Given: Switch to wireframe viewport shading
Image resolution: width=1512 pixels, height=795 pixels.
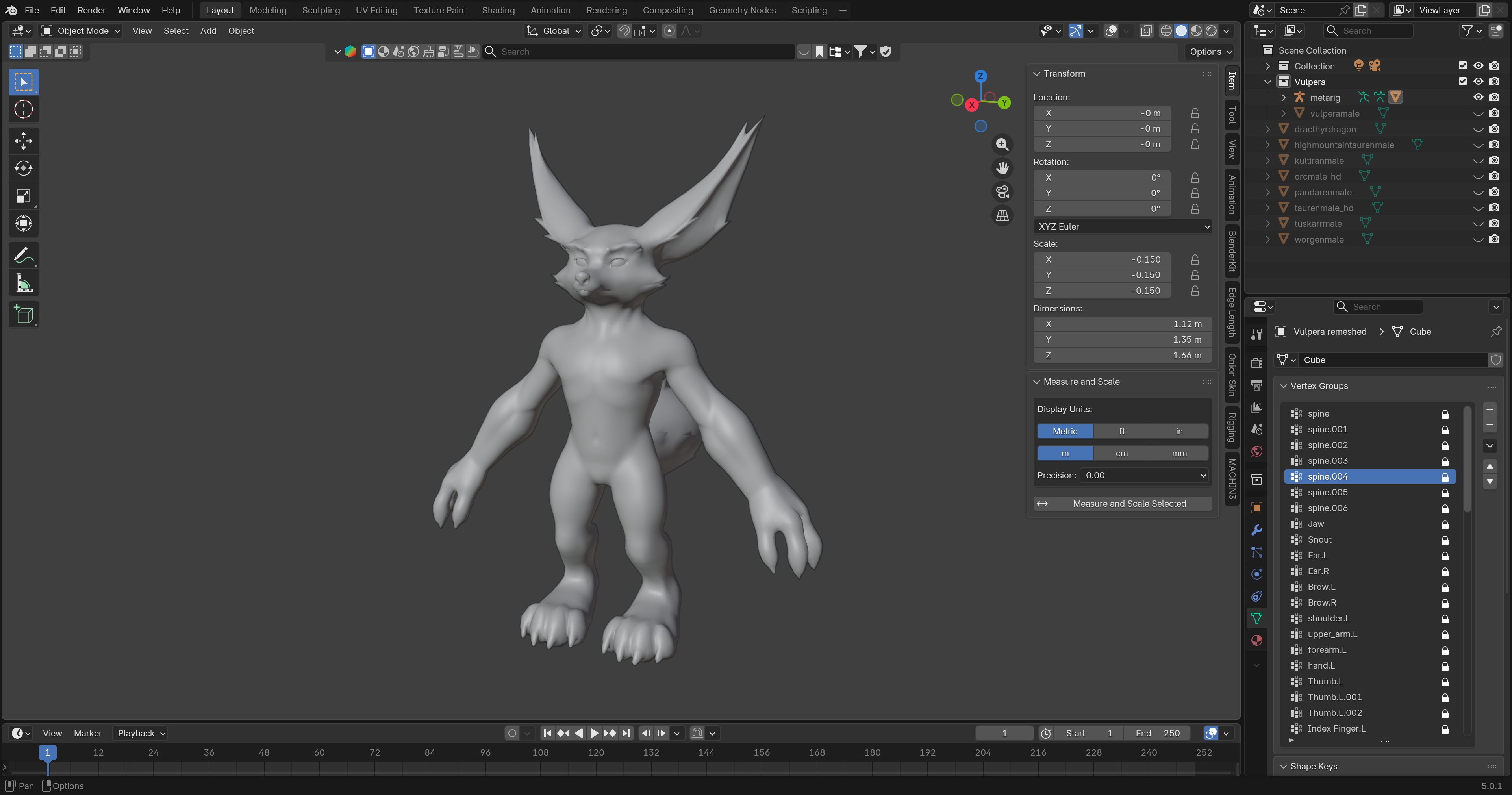Looking at the screenshot, I should pyautogui.click(x=1166, y=31).
